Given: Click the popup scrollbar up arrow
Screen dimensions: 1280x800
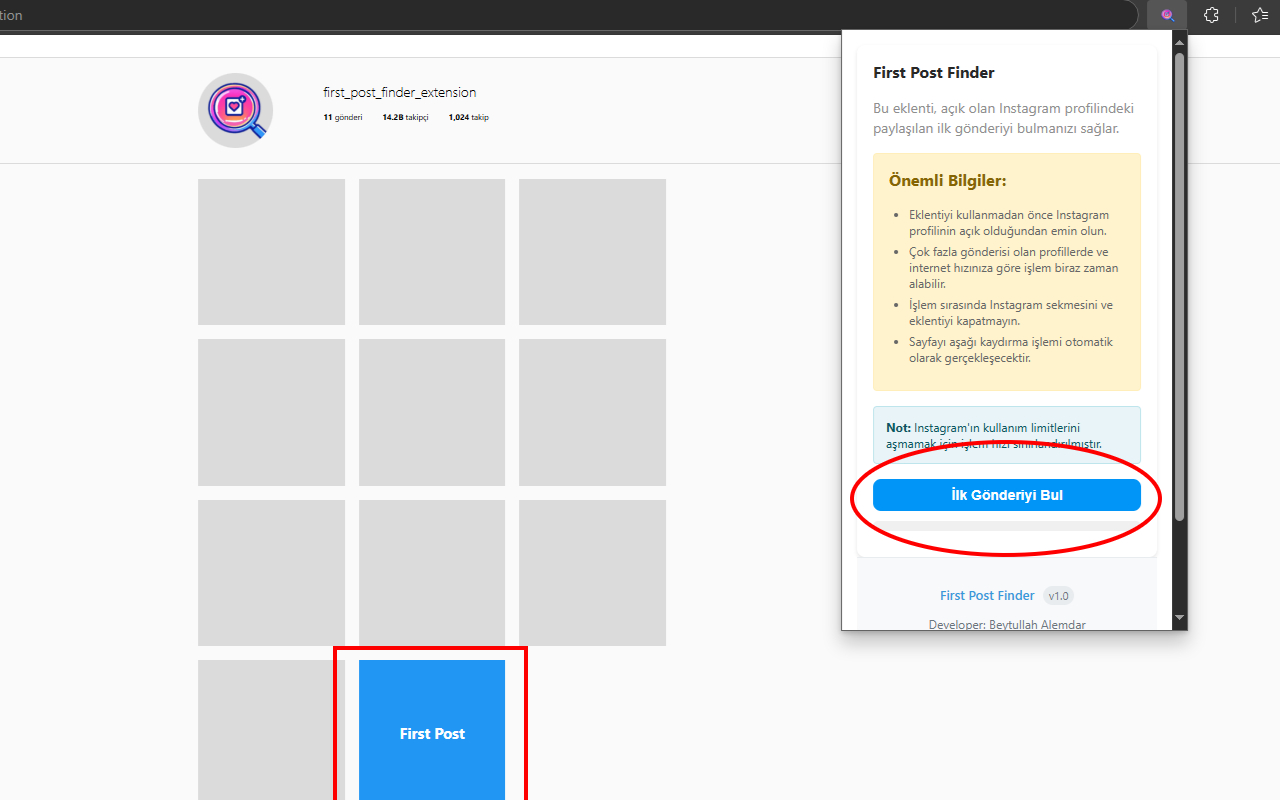Looking at the screenshot, I should 1179,41.
